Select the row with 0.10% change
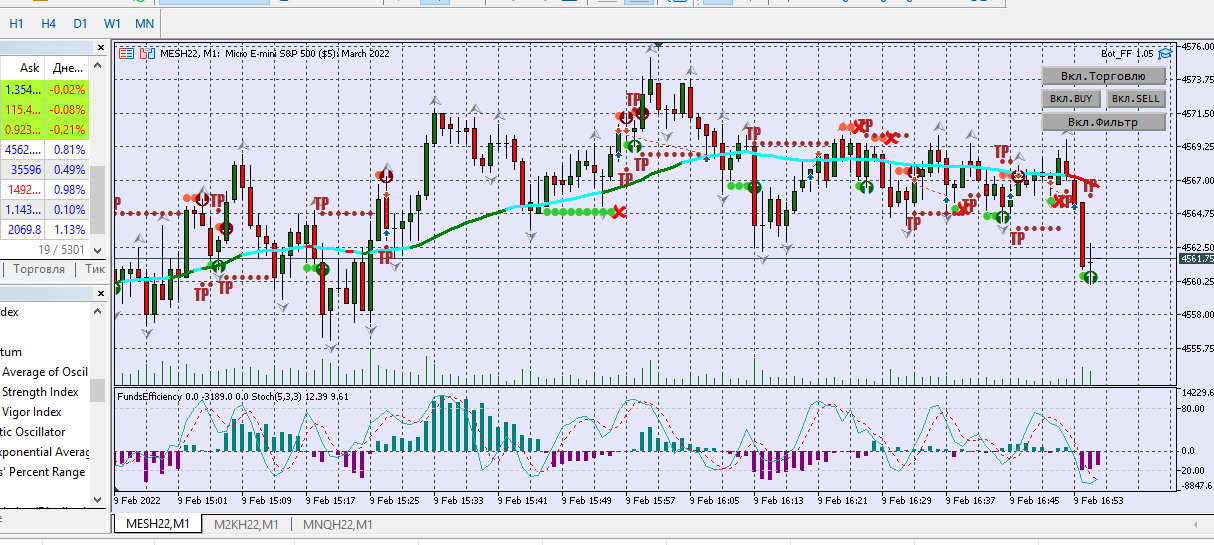The image size is (1214, 545). (45, 209)
